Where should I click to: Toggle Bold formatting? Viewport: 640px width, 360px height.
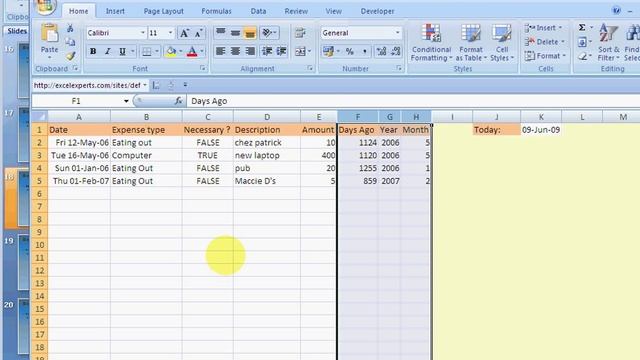click(x=93, y=51)
